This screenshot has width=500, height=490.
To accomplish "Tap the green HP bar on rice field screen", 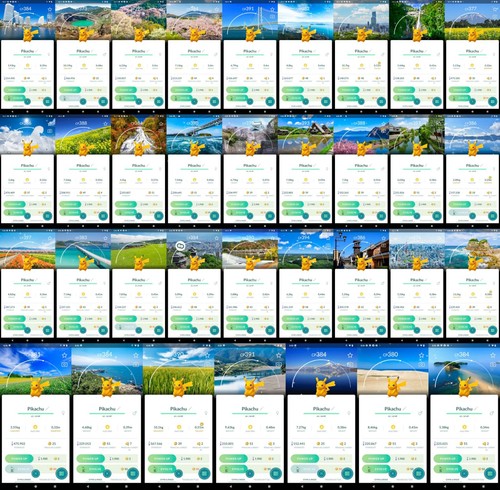I will pyautogui.click(x=178, y=413).
